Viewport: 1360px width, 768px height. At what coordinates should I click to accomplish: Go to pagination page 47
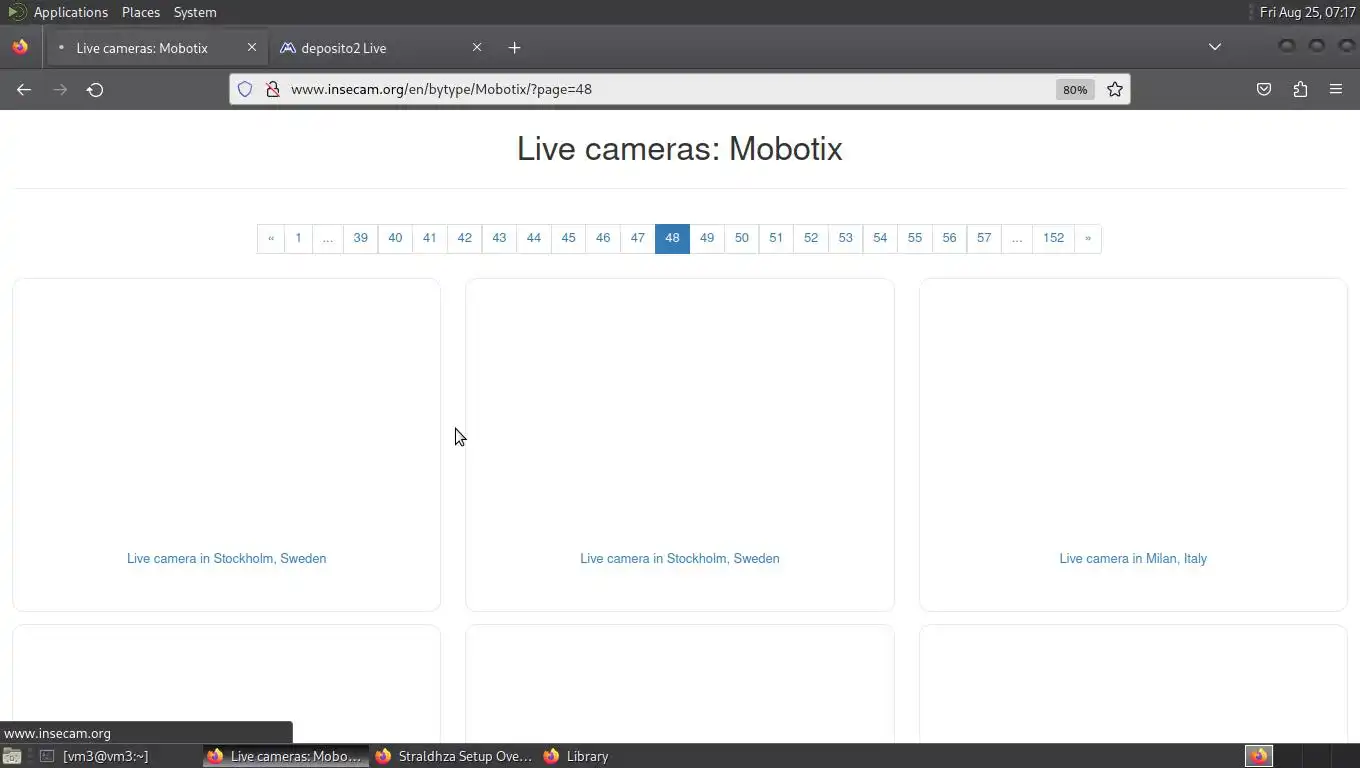tap(637, 238)
